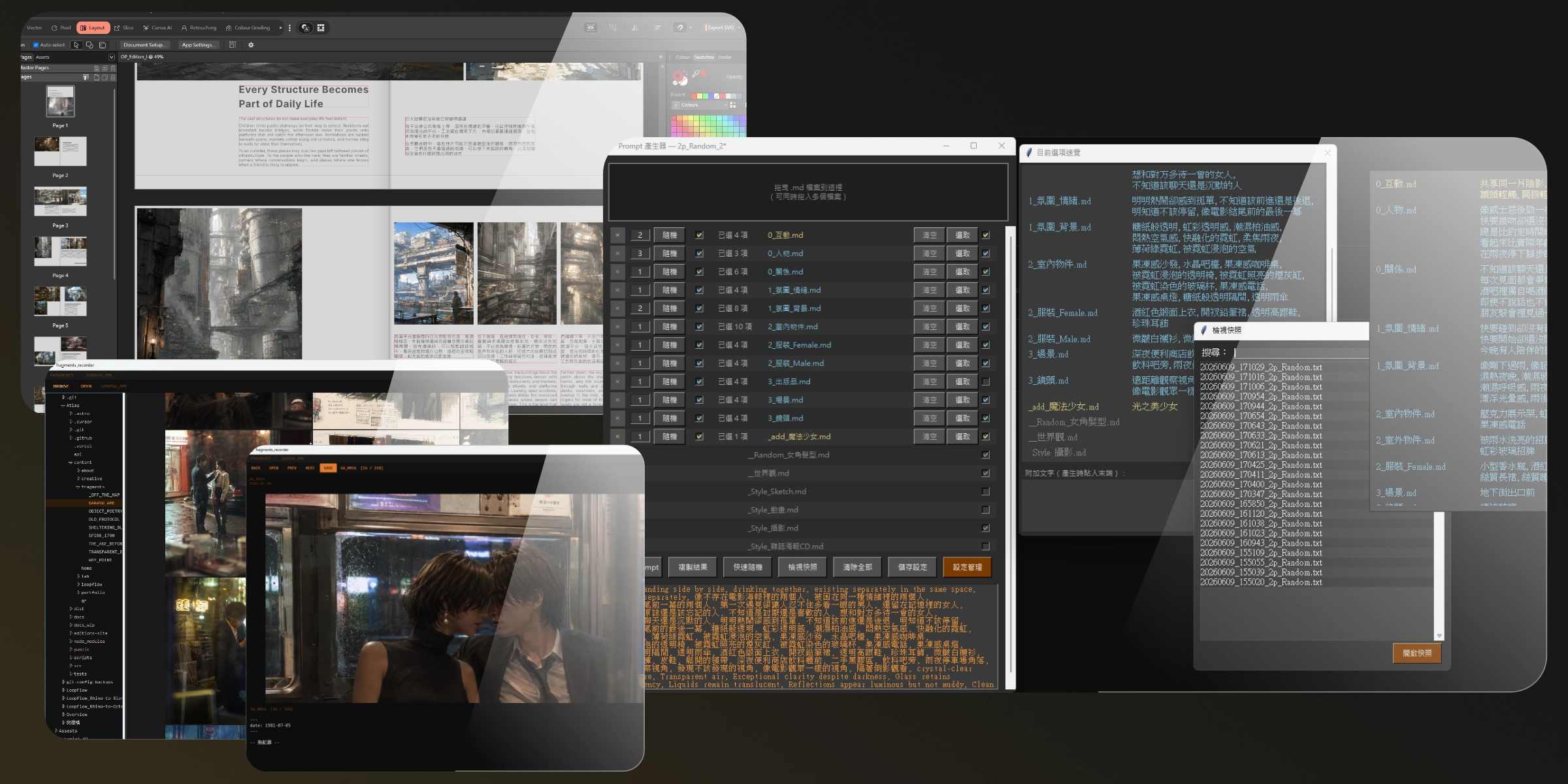Expand the loopflow folder in the file tree

[x=78, y=585]
